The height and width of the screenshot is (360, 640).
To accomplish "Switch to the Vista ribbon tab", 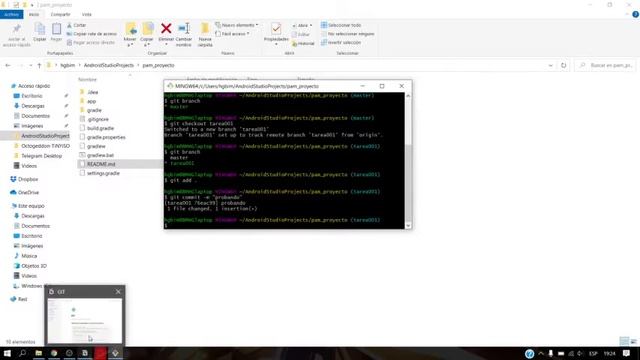I will click(x=87, y=14).
